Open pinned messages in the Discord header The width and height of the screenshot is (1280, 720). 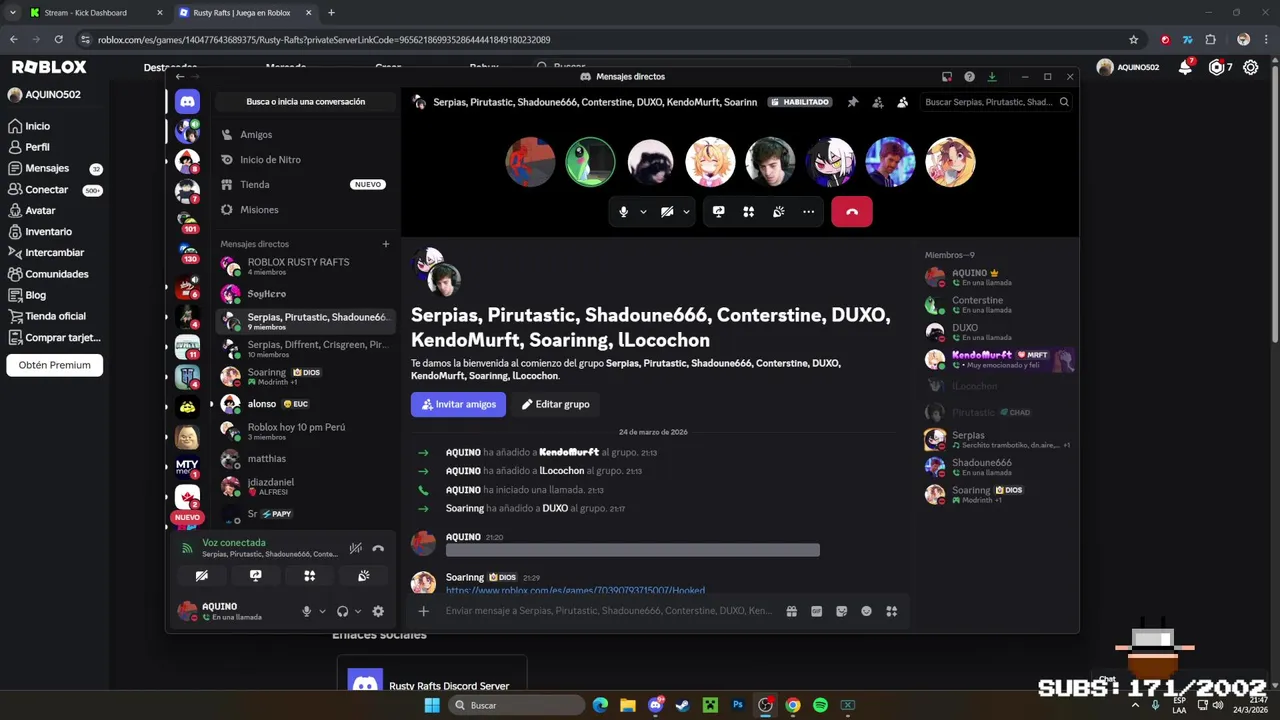853,102
